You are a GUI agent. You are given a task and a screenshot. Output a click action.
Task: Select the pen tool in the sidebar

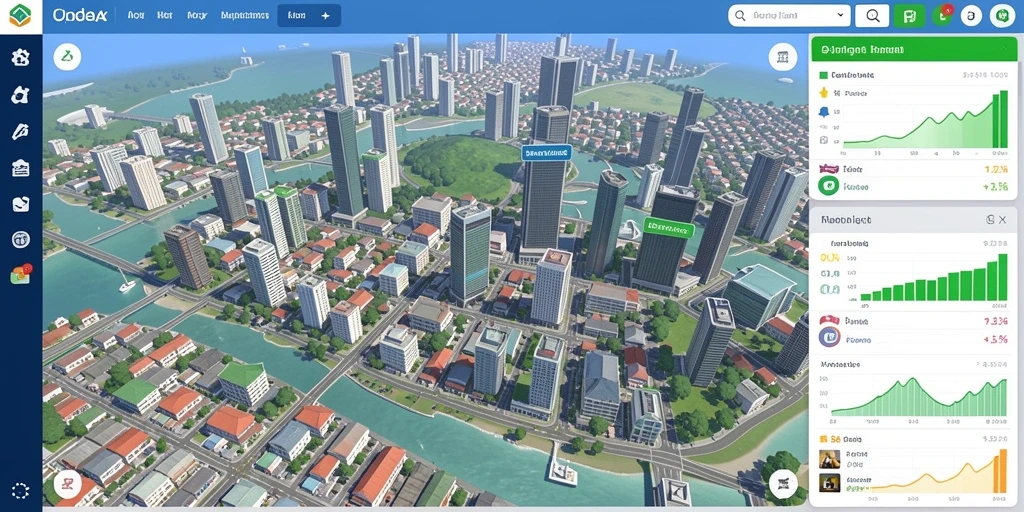[20, 131]
